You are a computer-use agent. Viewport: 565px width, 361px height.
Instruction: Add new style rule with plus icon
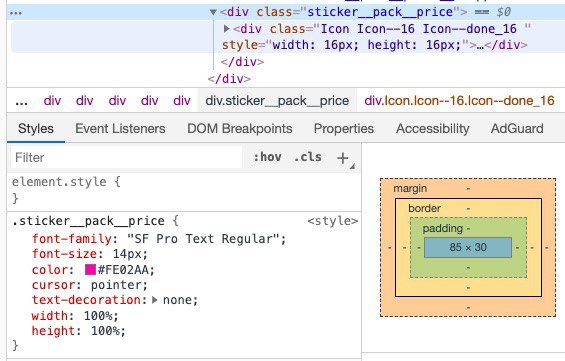pos(343,158)
